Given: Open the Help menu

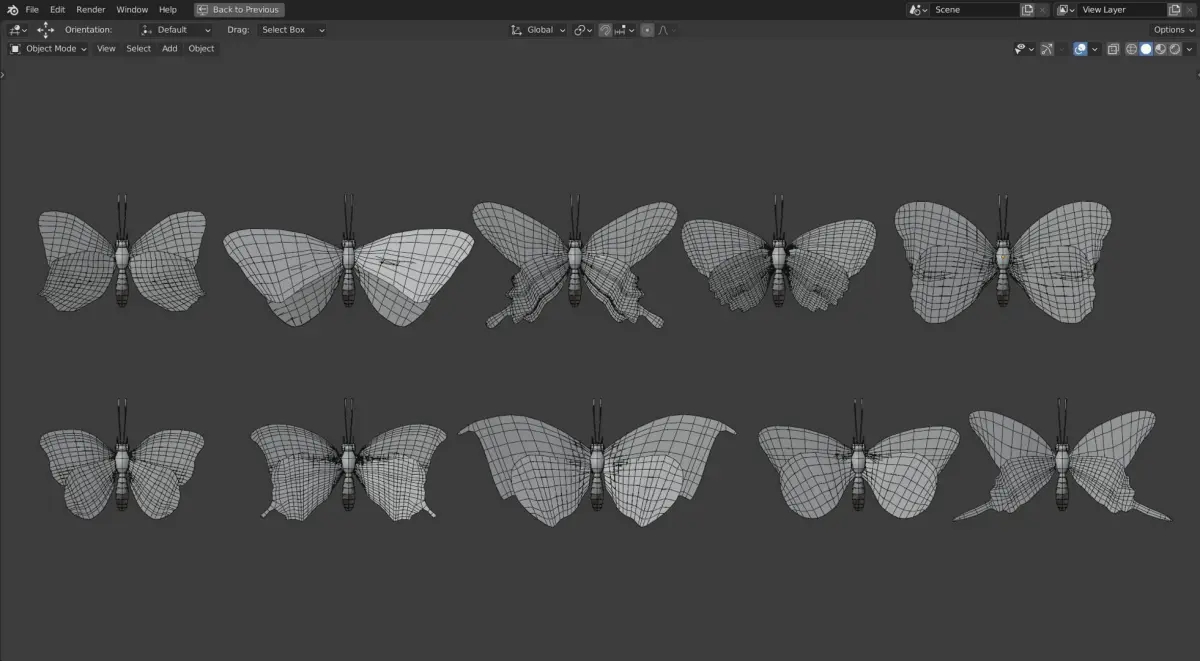Looking at the screenshot, I should [168, 10].
